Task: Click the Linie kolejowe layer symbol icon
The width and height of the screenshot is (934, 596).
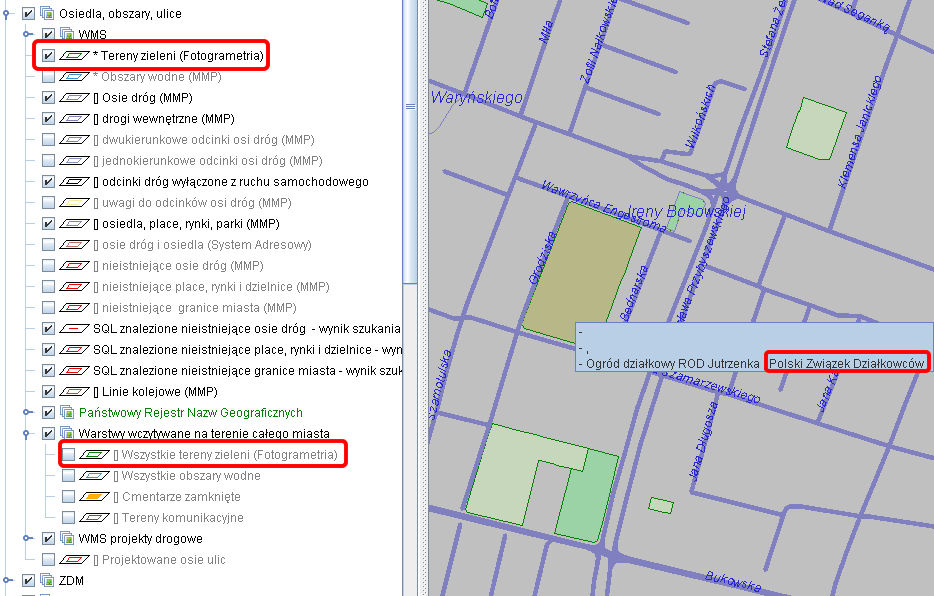Action: pyautogui.click(x=75, y=392)
